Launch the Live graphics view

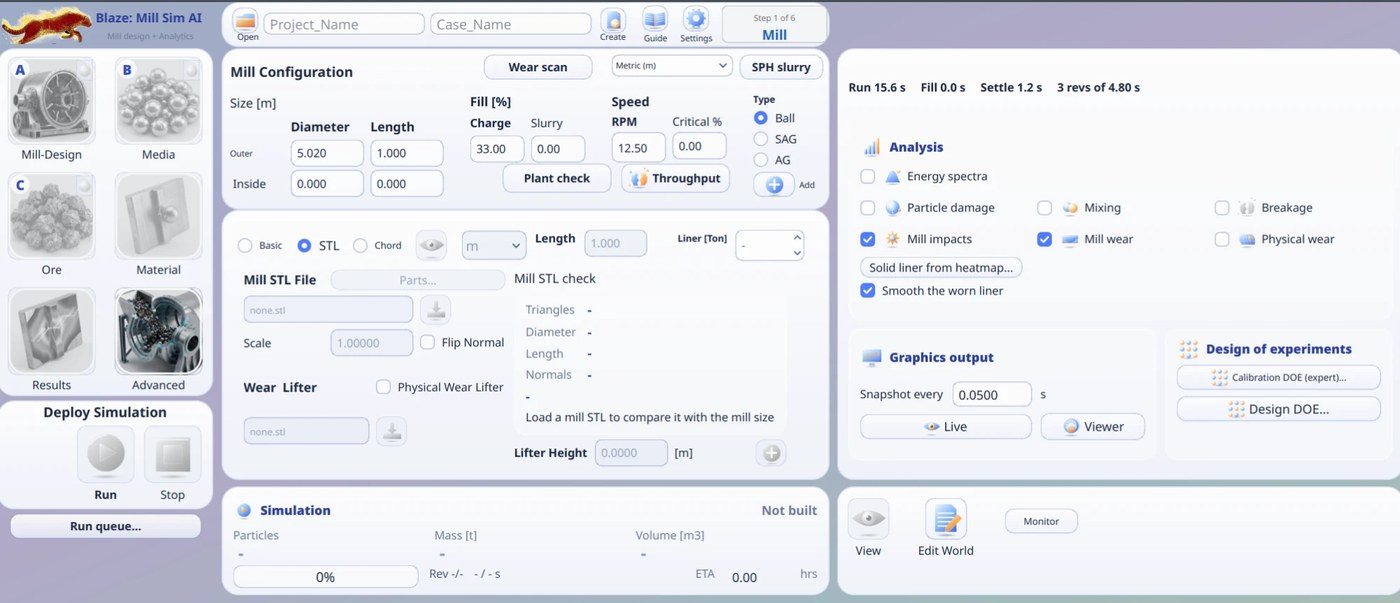[946, 427]
